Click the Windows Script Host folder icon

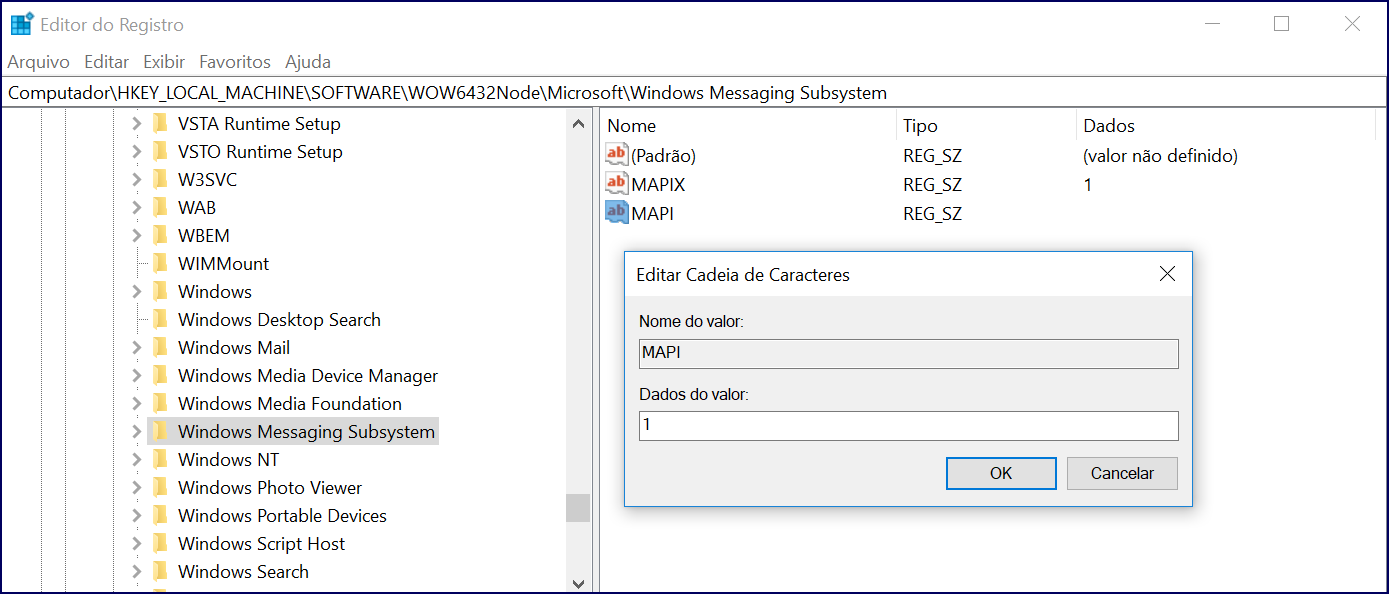[160, 544]
